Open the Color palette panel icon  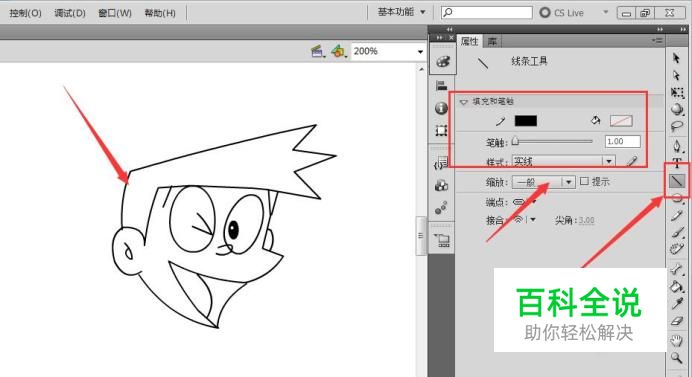442,62
